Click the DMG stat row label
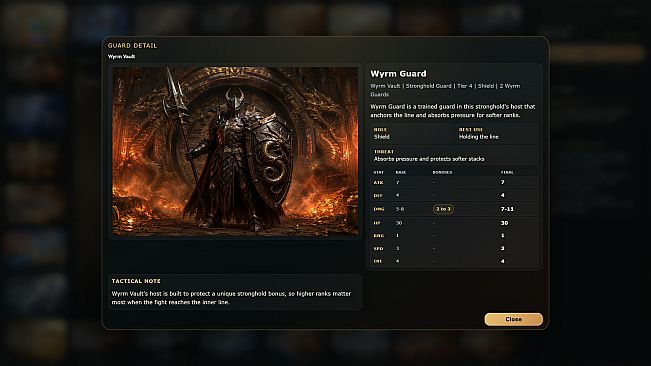 tap(379, 209)
